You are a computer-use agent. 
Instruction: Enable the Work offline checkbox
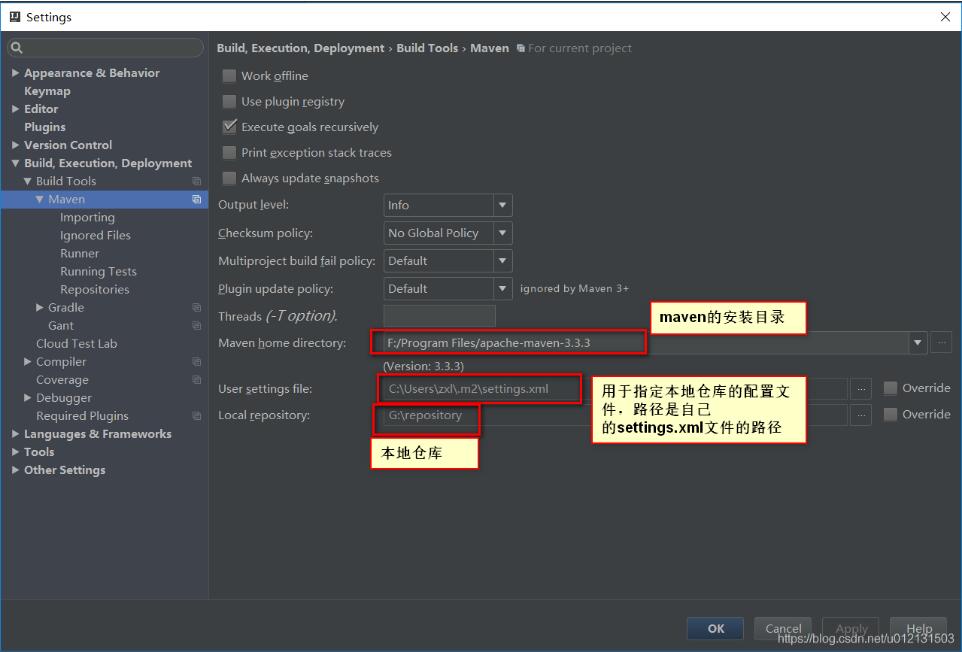229,75
